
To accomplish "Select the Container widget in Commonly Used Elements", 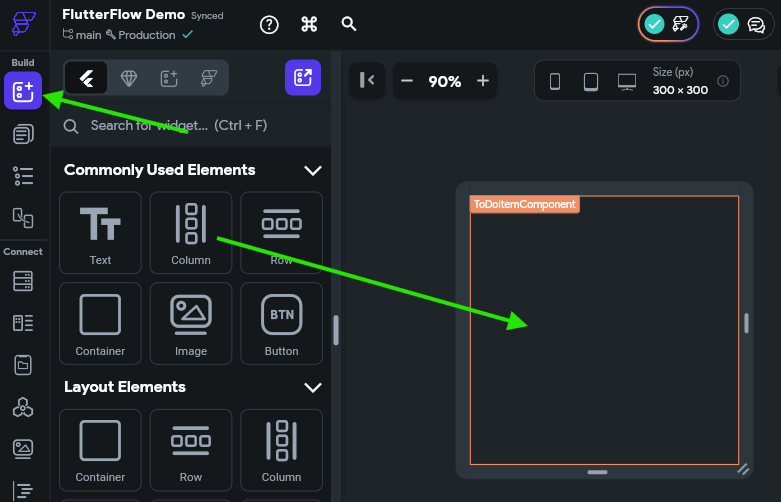I will point(100,324).
